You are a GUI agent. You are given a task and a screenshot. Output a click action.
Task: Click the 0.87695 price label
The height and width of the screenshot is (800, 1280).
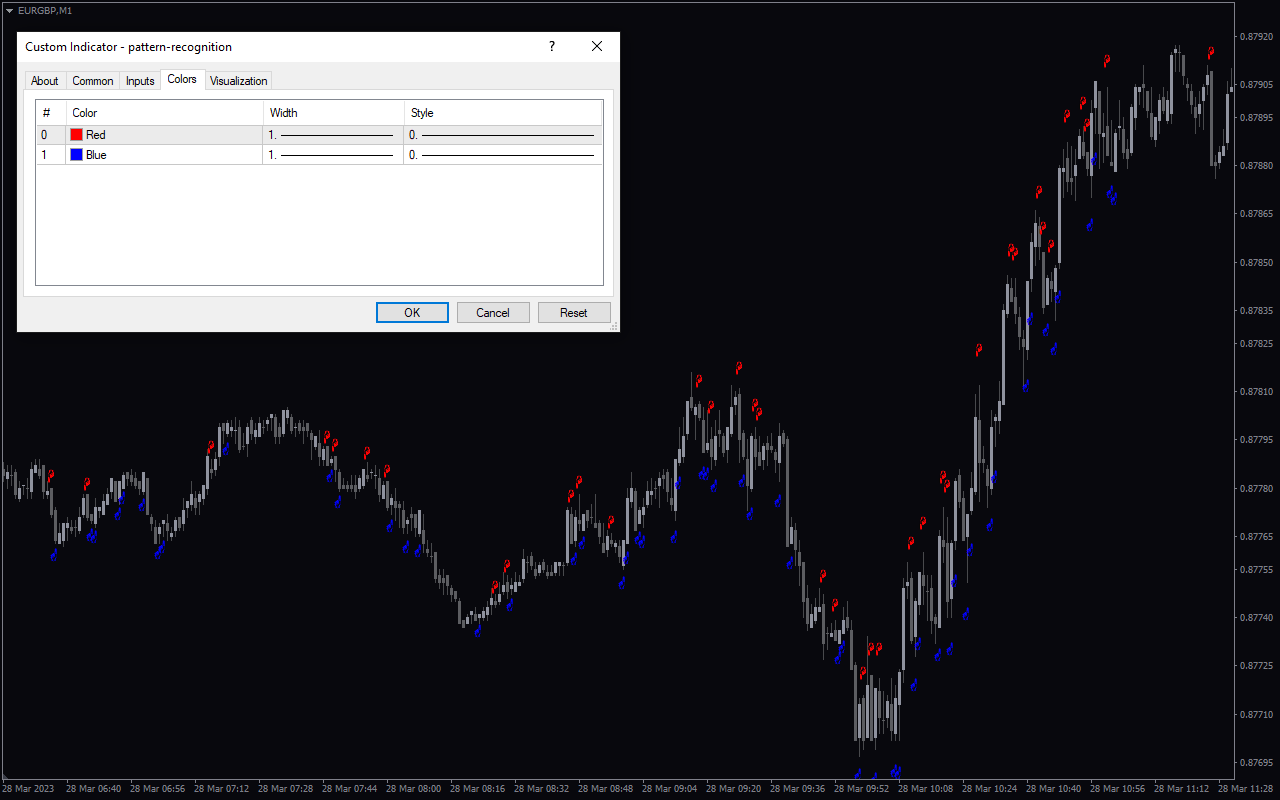tap(1255, 763)
